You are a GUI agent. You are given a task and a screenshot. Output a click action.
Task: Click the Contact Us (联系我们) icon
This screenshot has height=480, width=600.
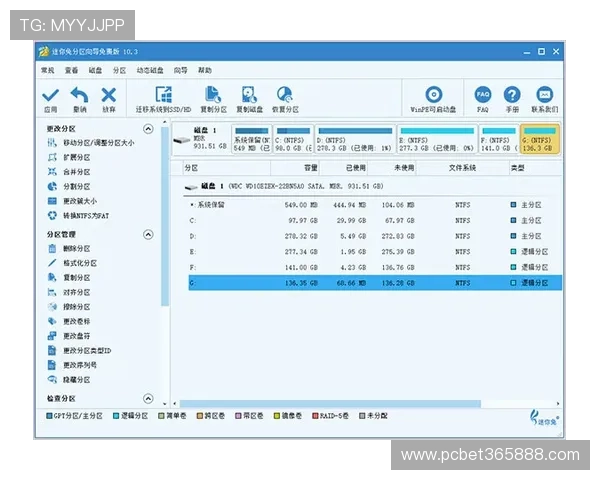click(545, 95)
